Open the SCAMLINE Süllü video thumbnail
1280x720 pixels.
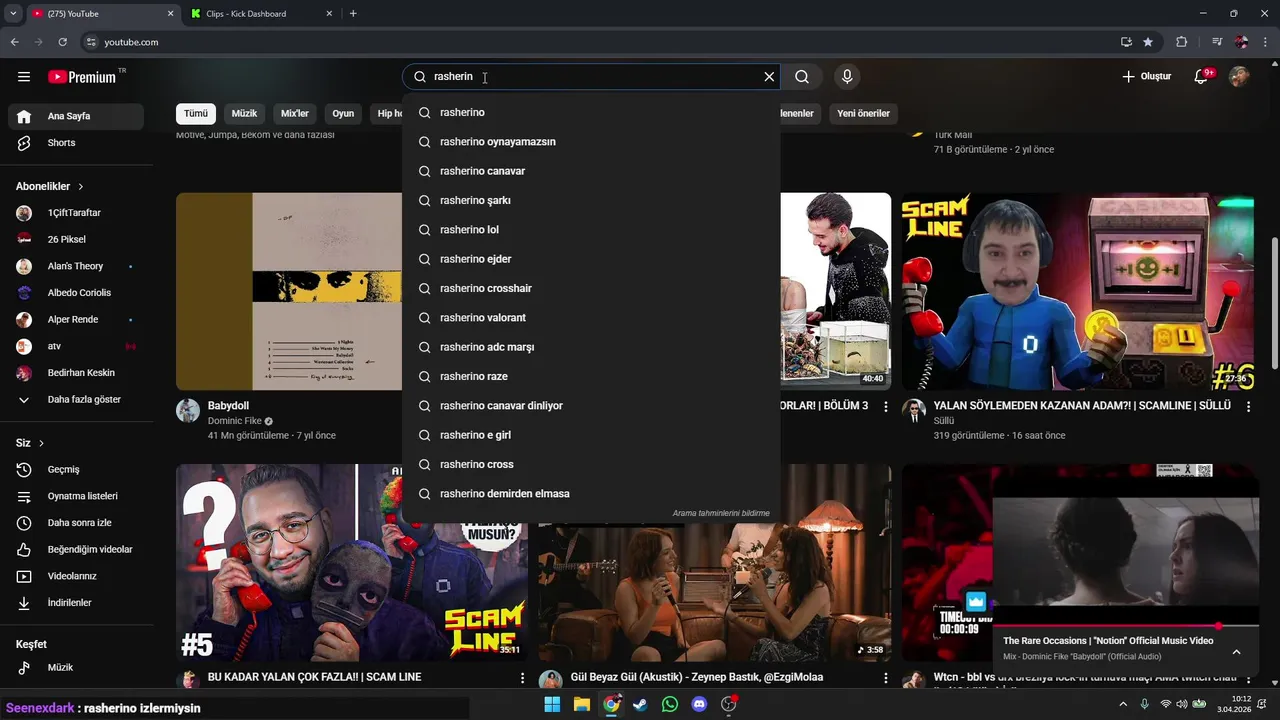(1079, 291)
